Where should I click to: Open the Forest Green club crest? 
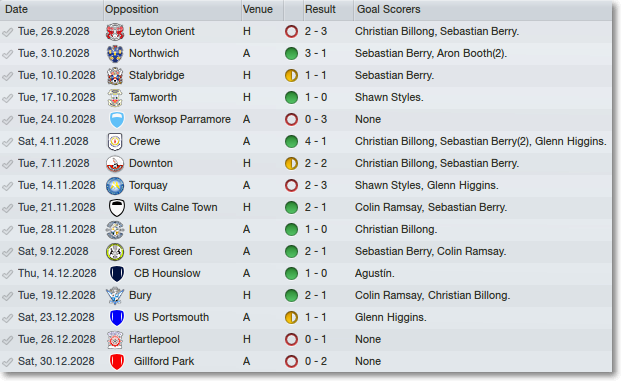tap(115, 252)
